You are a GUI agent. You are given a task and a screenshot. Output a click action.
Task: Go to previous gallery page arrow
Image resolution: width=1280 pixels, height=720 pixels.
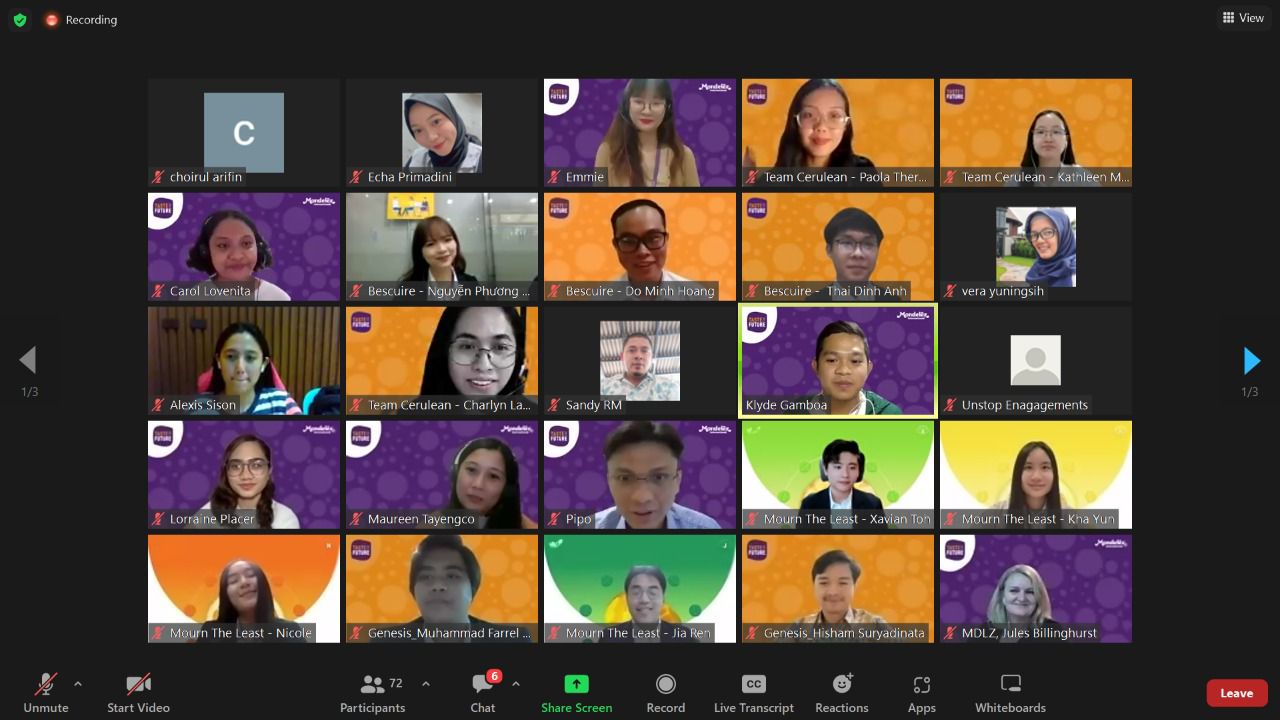tap(28, 361)
